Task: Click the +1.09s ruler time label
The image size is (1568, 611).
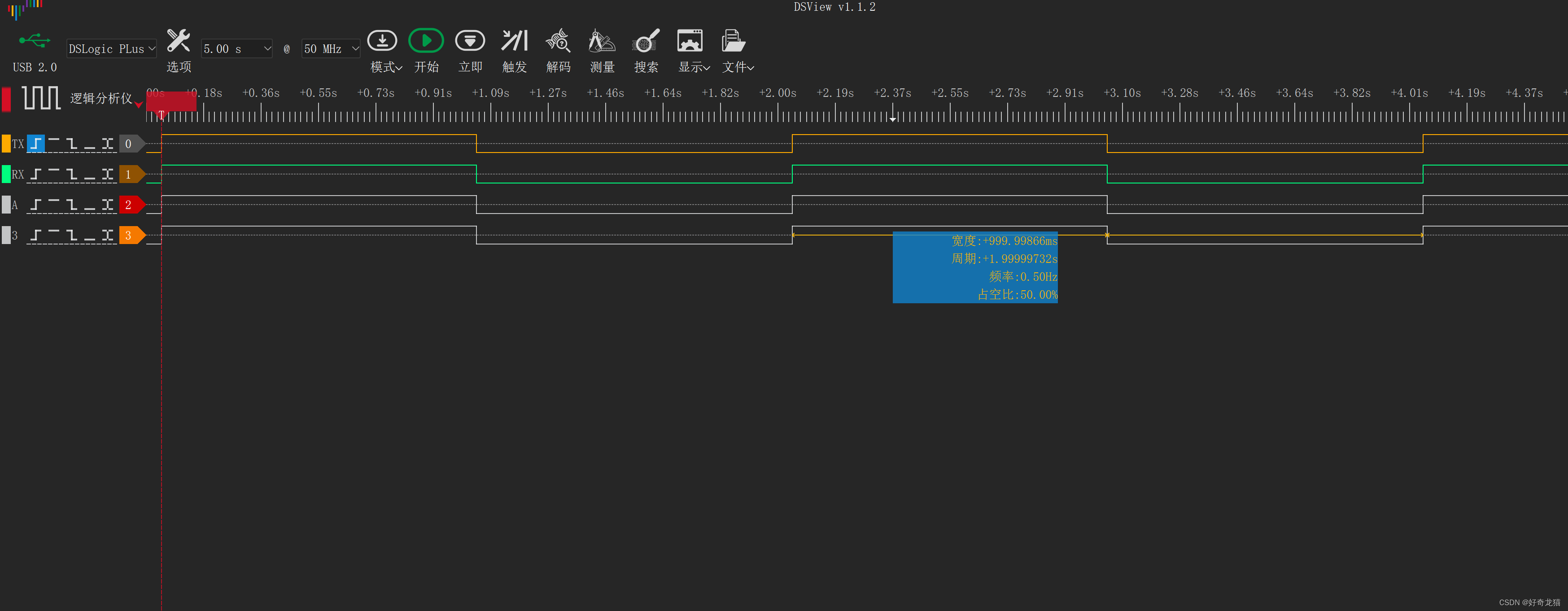Action: point(491,93)
